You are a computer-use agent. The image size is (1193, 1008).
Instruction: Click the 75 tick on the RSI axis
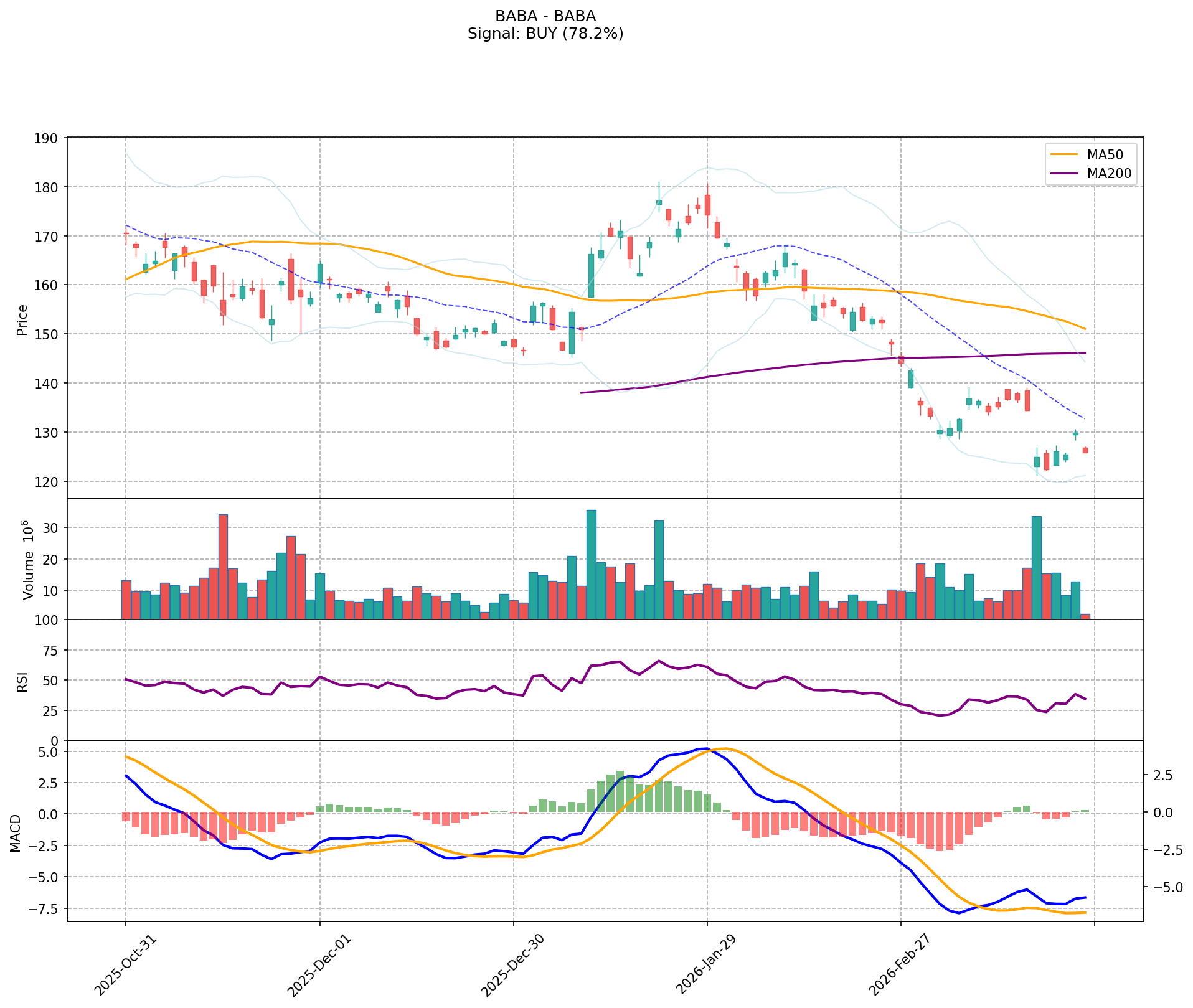click(x=51, y=651)
